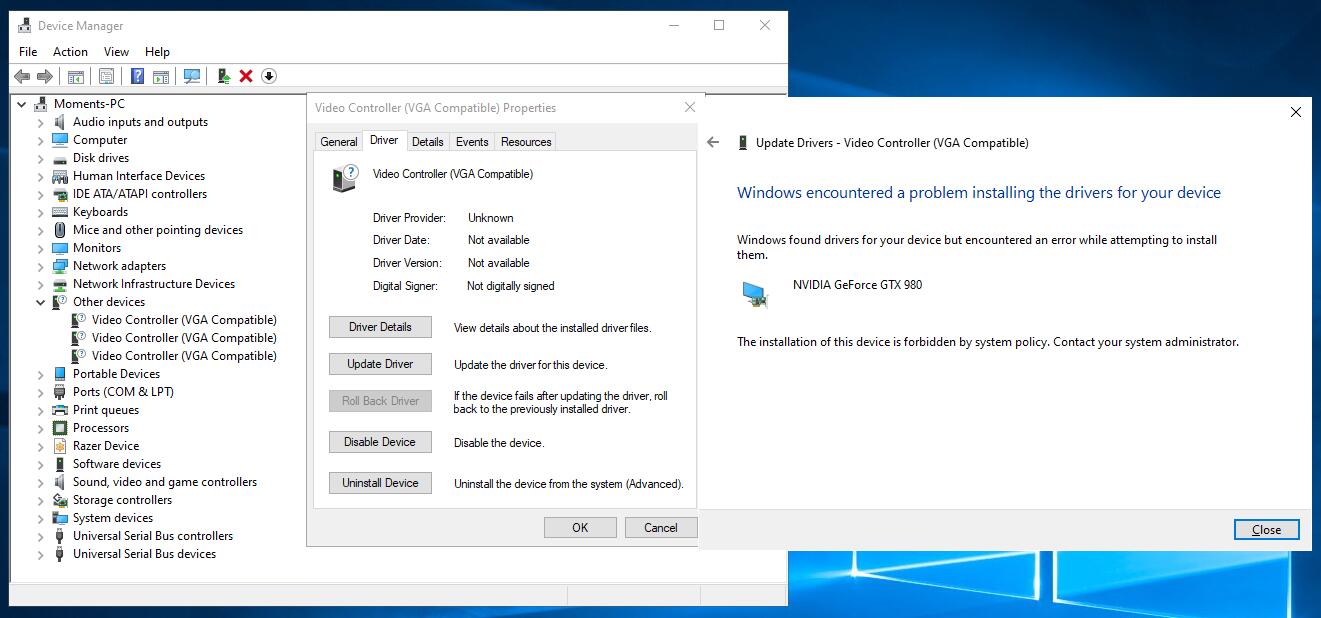Expand the Sound, video and game controllers category
1321x618 pixels.
pos(41,481)
